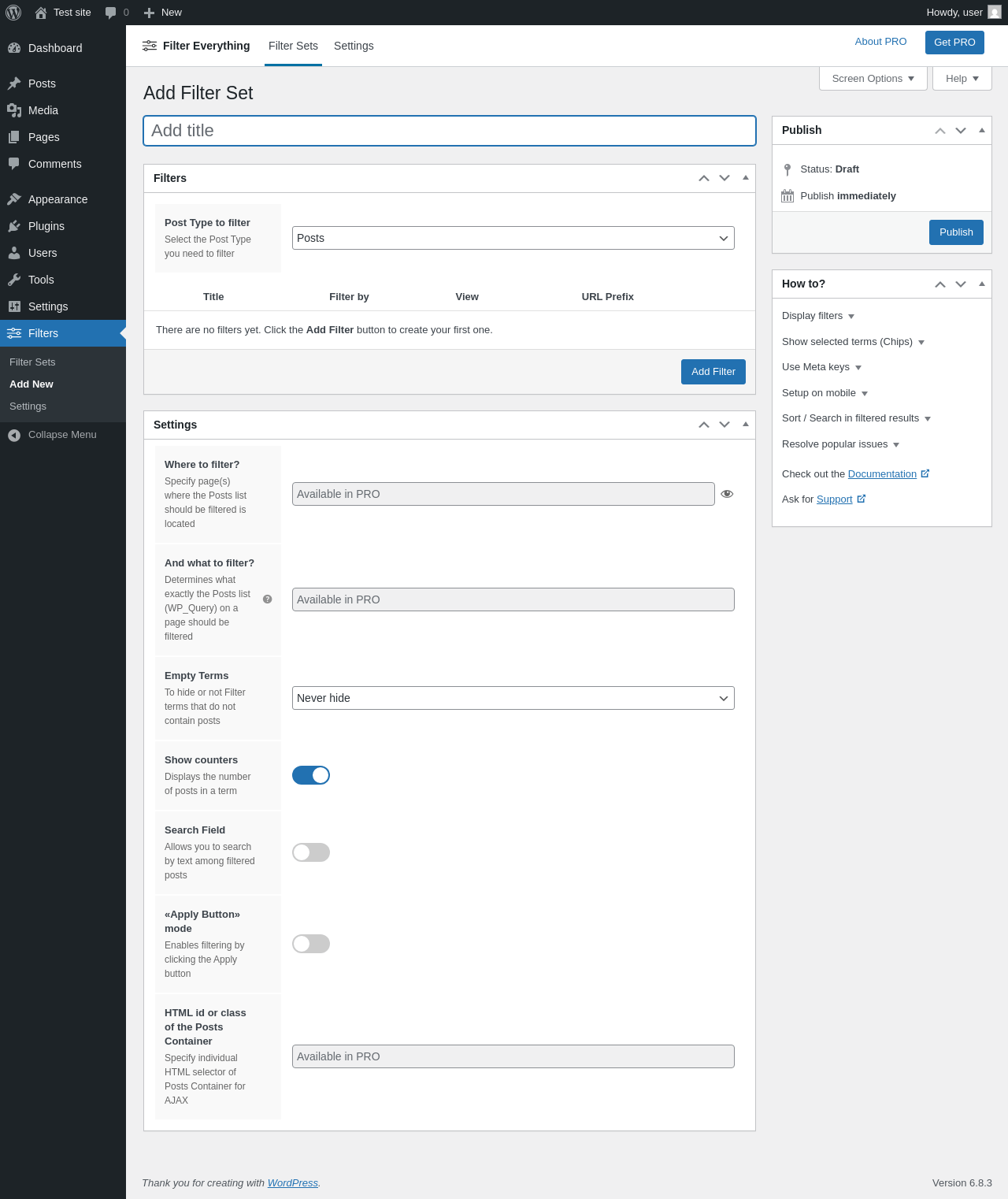The width and height of the screenshot is (1008, 1199).
Task: Click the Get PRO button
Action: click(x=954, y=43)
